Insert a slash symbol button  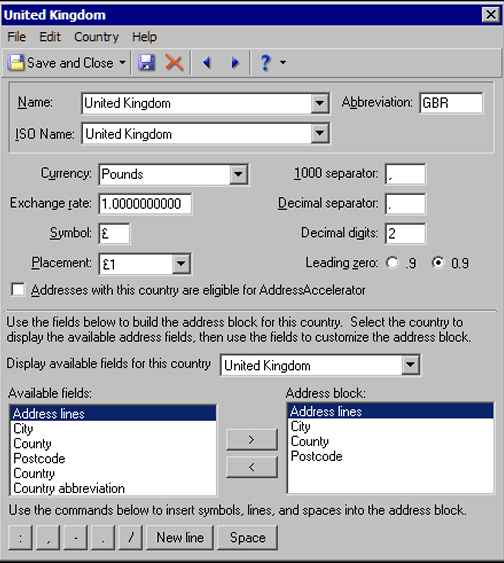coord(131,538)
